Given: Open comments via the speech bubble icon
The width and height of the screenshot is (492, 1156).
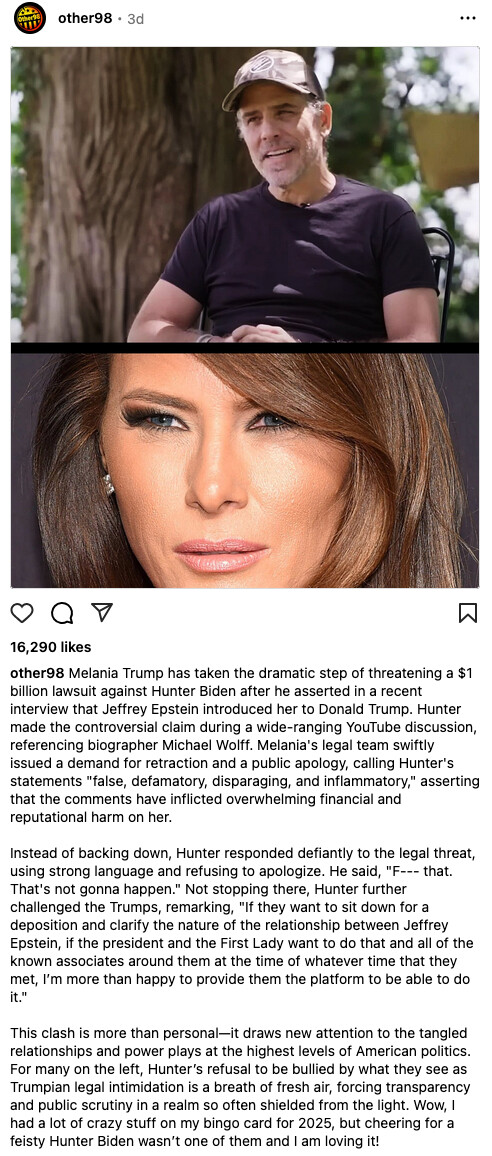Looking at the screenshot, I should [62, 613].
